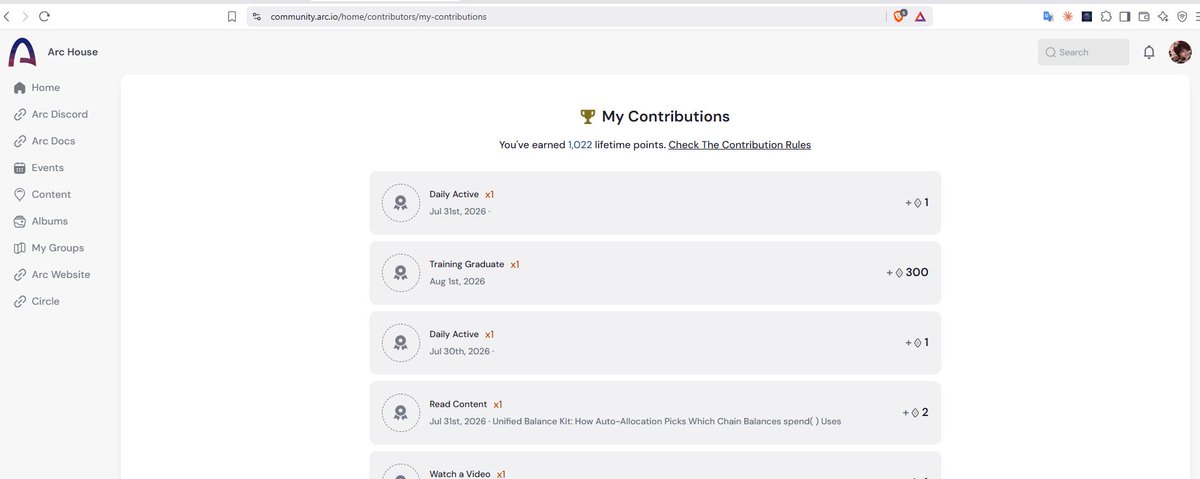Click the Content map-pin icon
The width and height of the screenshot is (1200, 479).
pyautogui.click(x=20, y=194)
